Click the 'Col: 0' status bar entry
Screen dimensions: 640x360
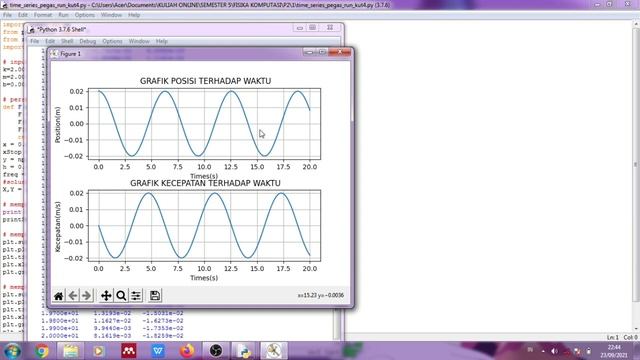pyautogui.click(x=631, y=337)
